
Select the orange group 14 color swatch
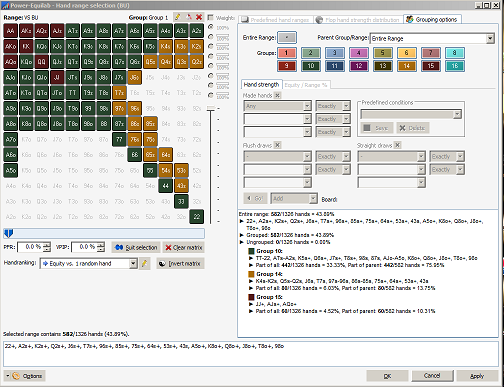point(407,66)
